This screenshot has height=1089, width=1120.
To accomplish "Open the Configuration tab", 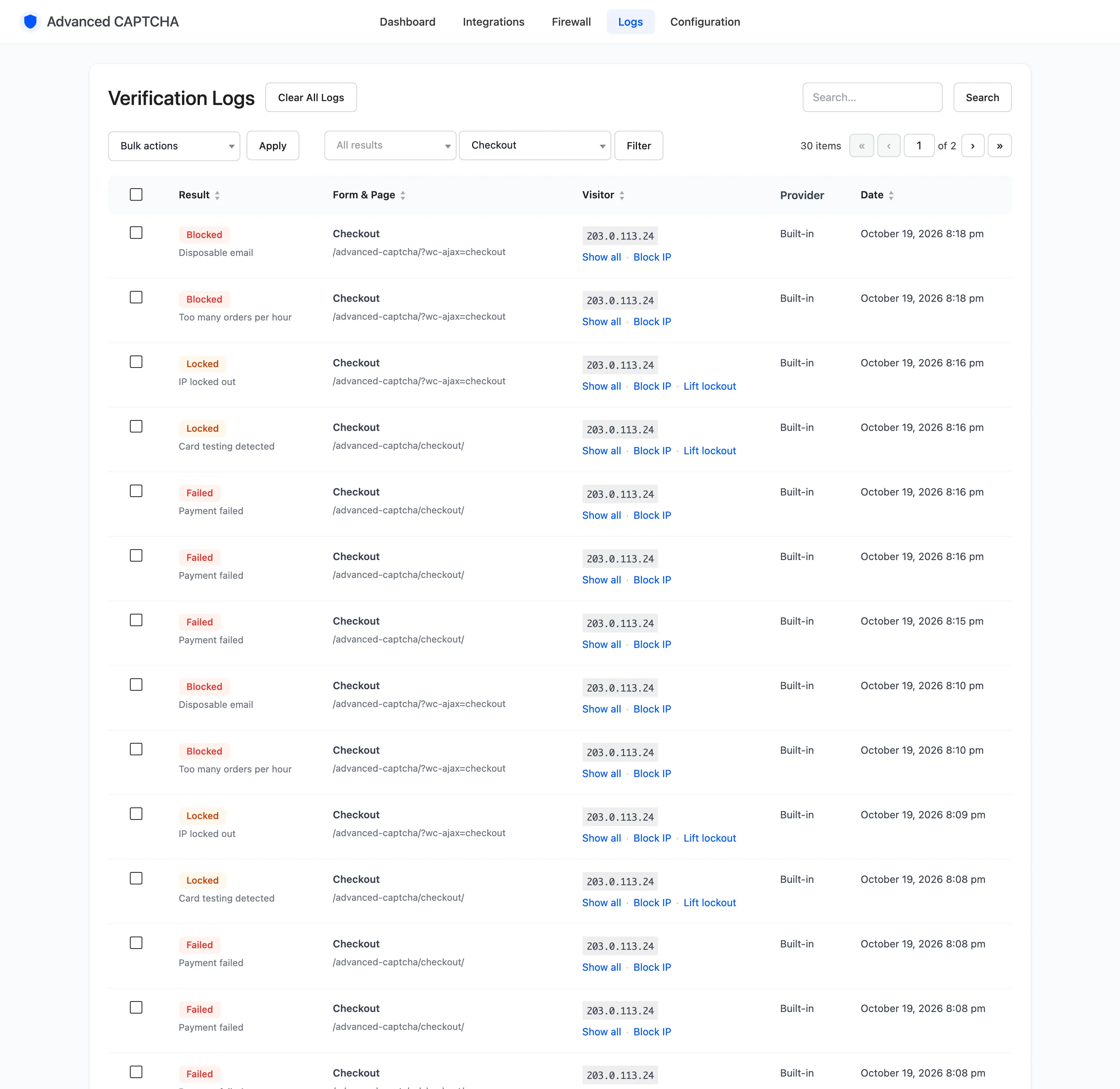I will 705,22.
